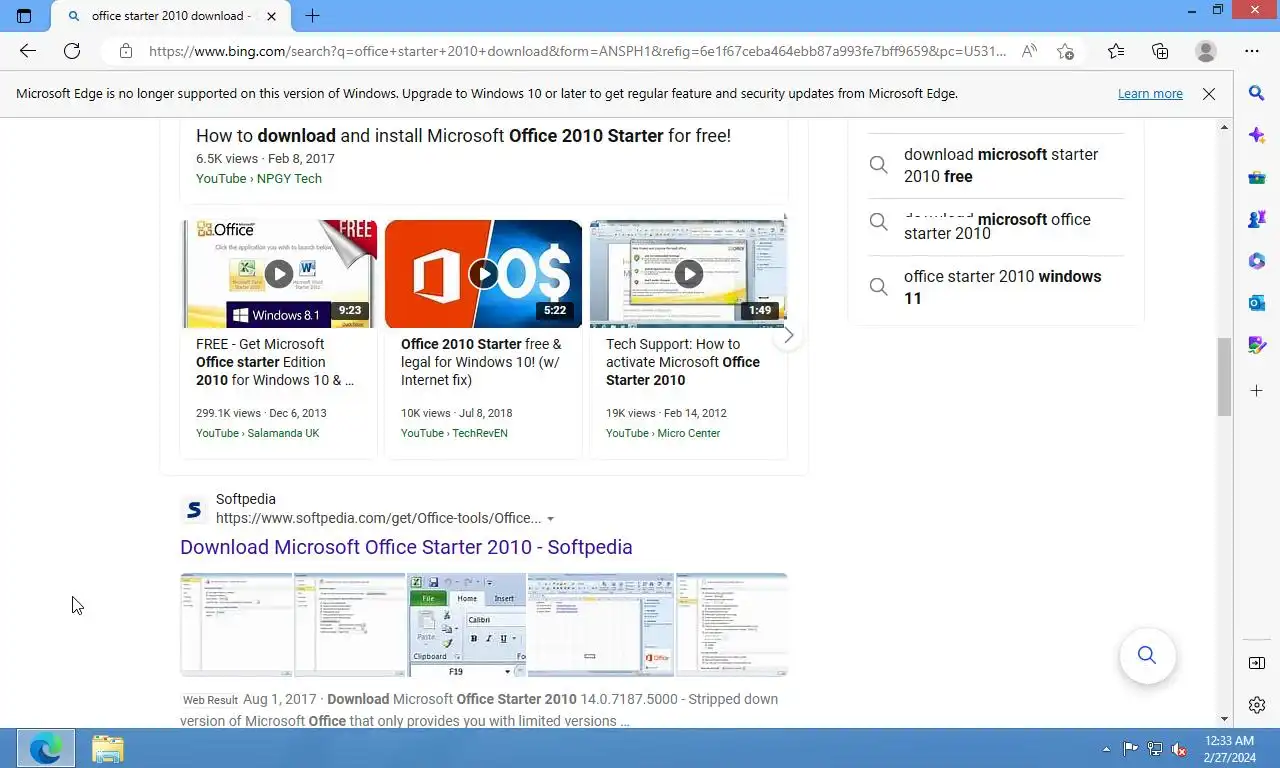
Task: Click the Action Center flag tray icon
Action: [1130, 749]
